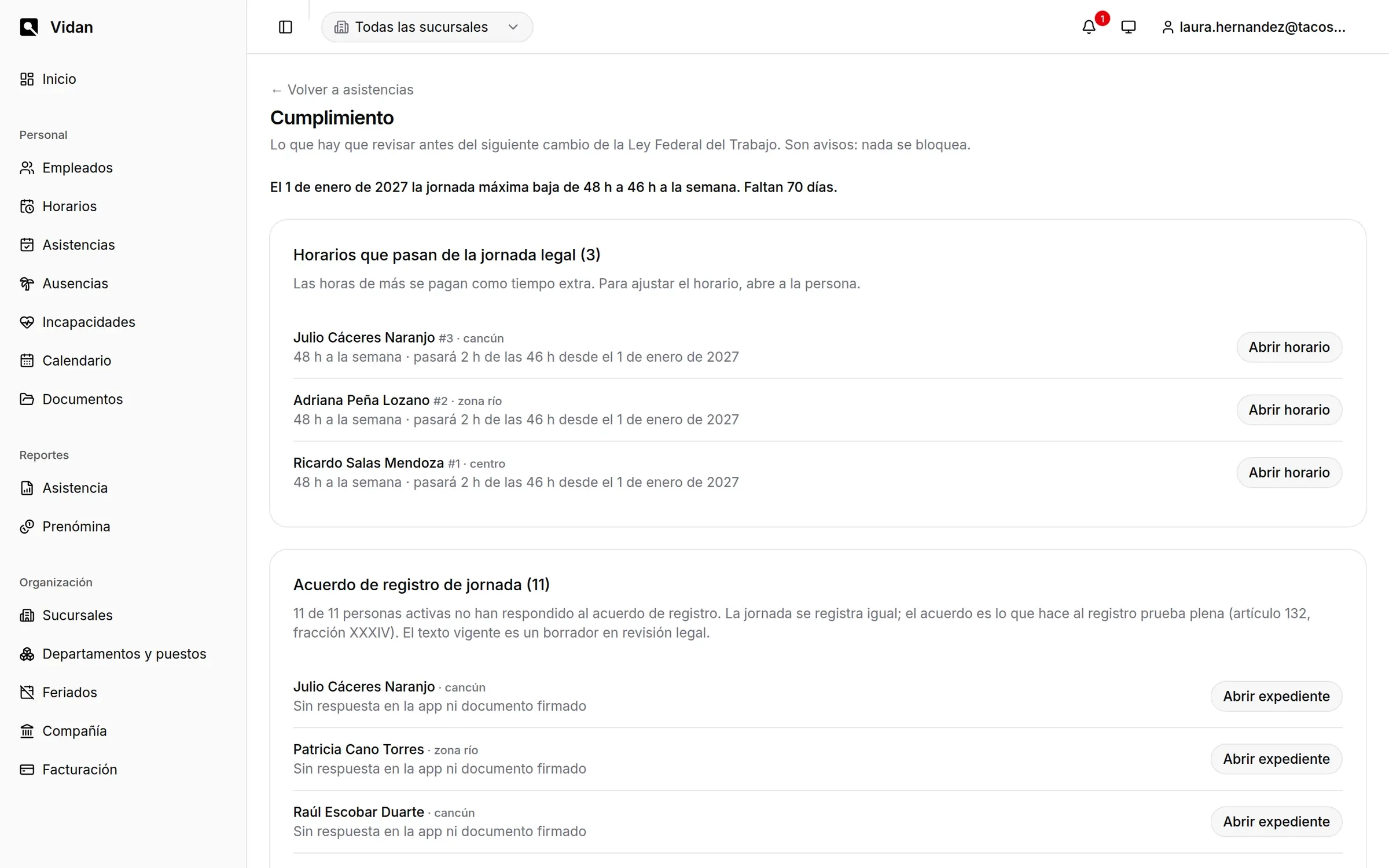Click Horarios que pasan de la jornada legal heading
1389x868 pixels.
click(447, 255)
